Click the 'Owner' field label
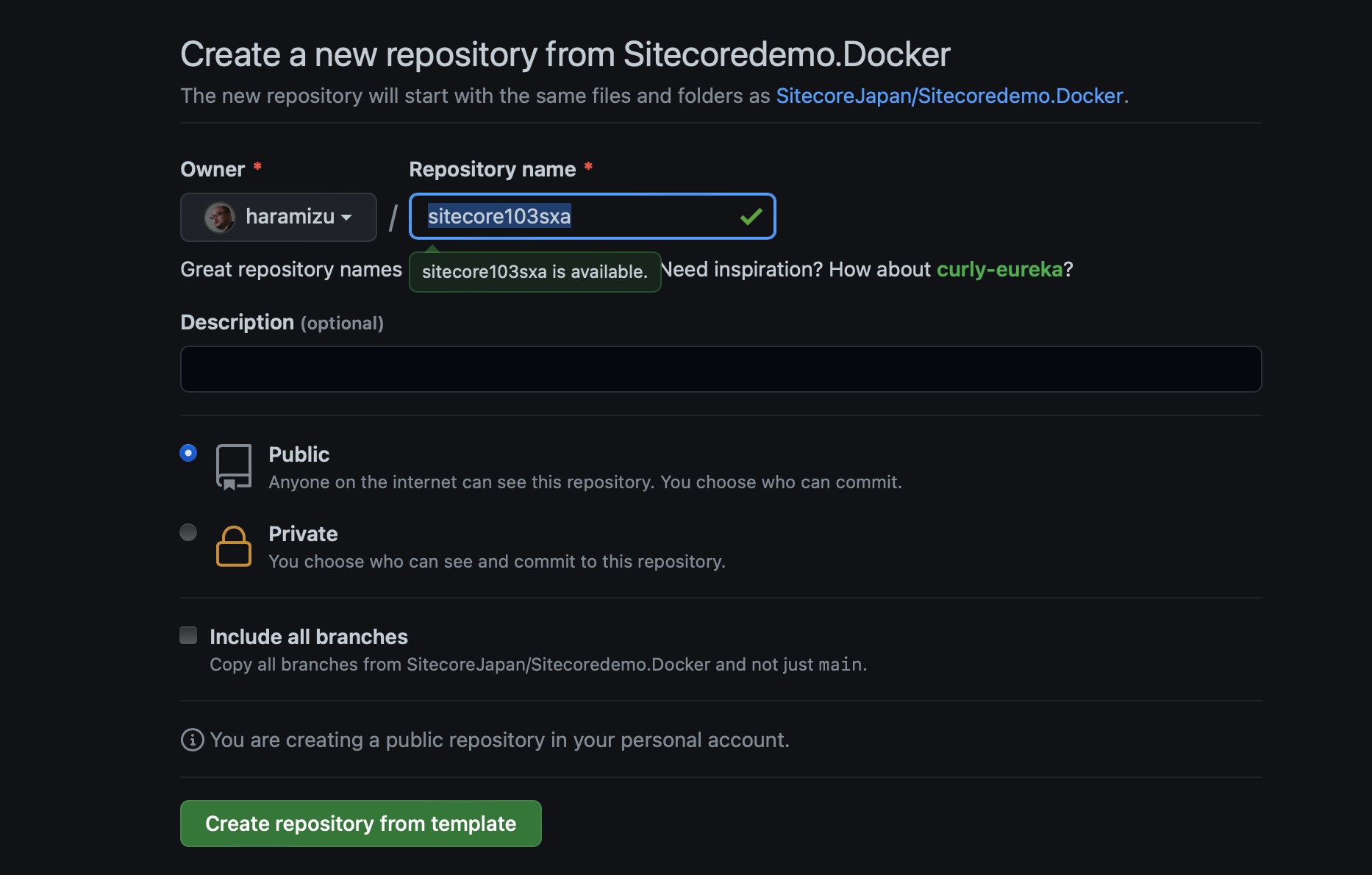1372x875 pixels. tap(212, 169)
